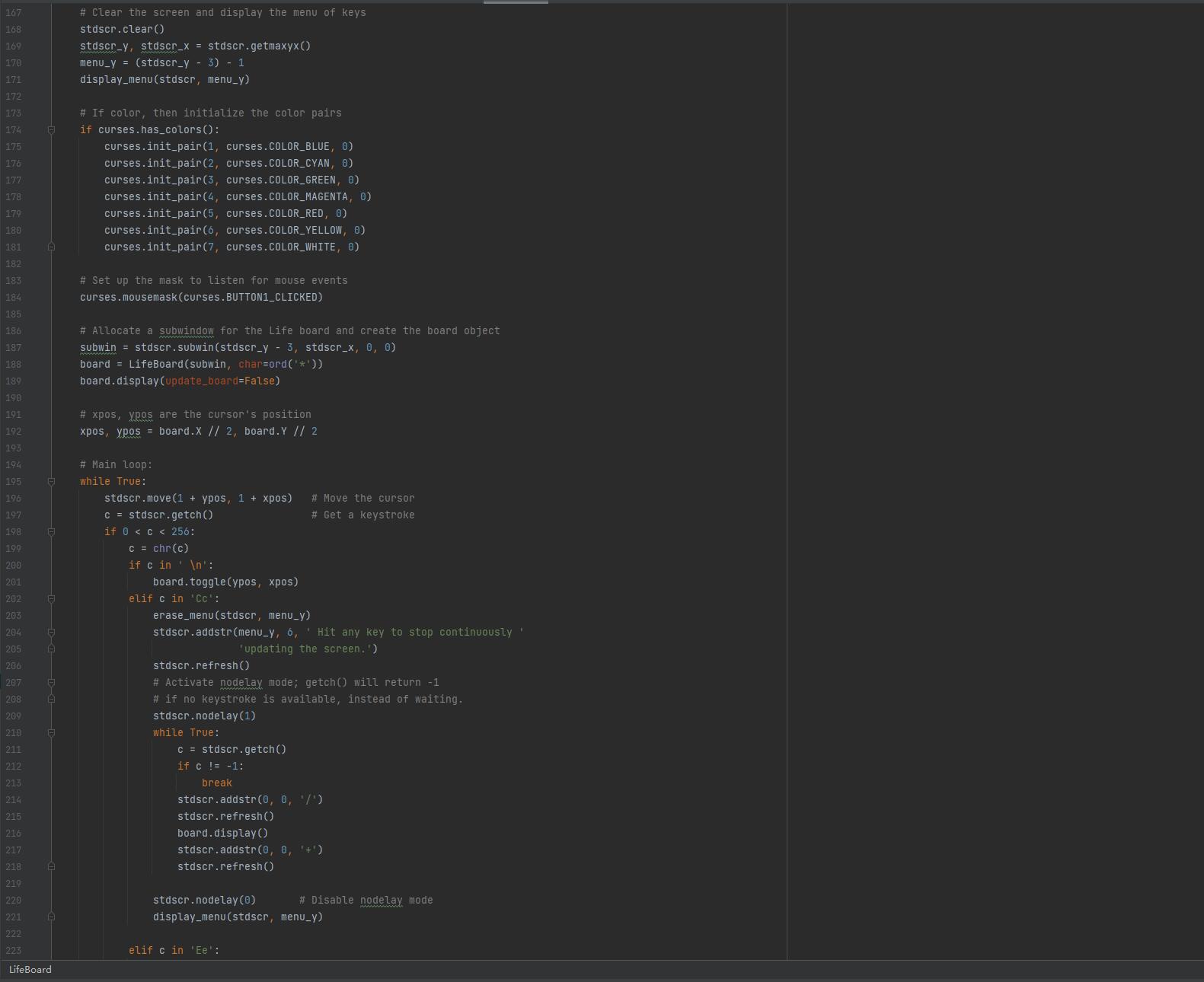
Task: Click the fold end marker on line 218
Action: pos(51,866)
